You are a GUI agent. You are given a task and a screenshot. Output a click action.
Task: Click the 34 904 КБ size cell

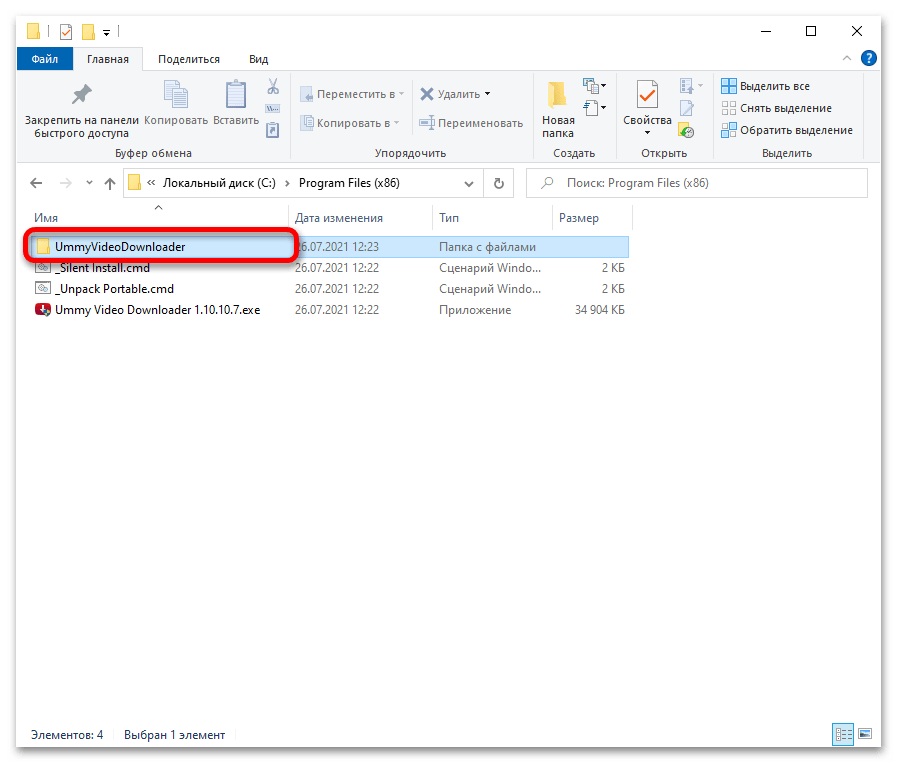600,310
